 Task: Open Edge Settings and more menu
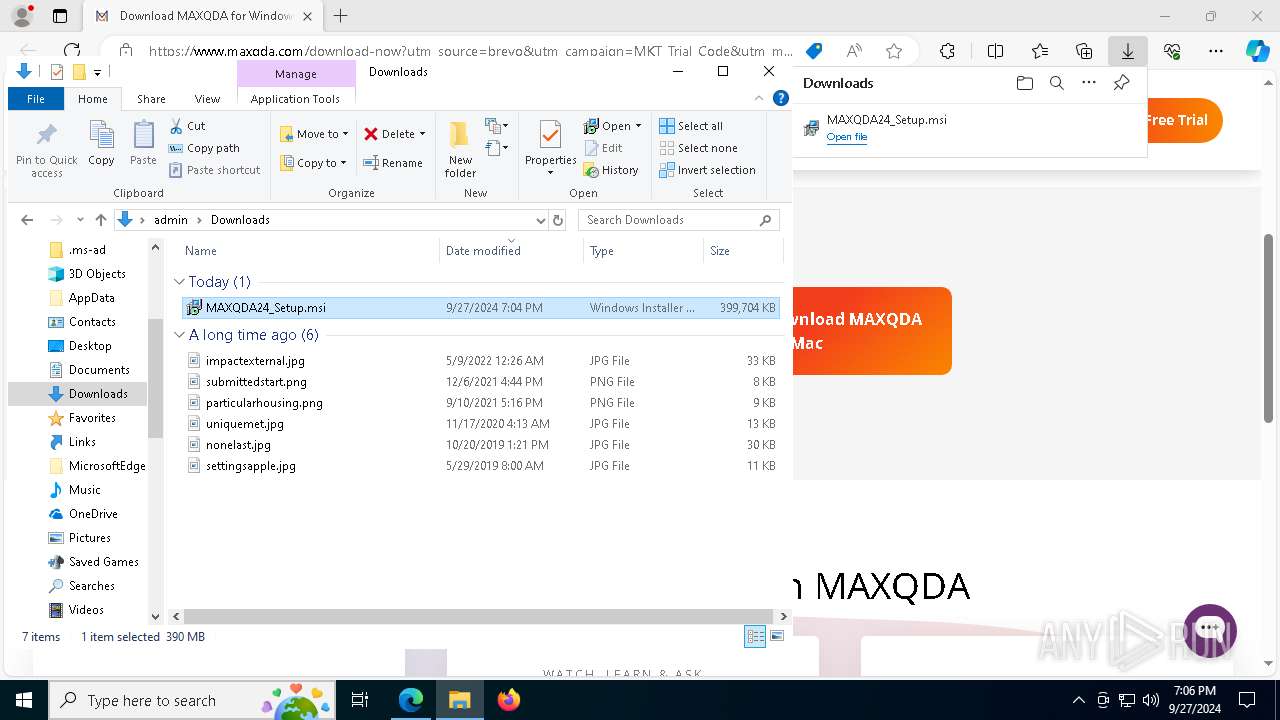[x=1216, y=51]
